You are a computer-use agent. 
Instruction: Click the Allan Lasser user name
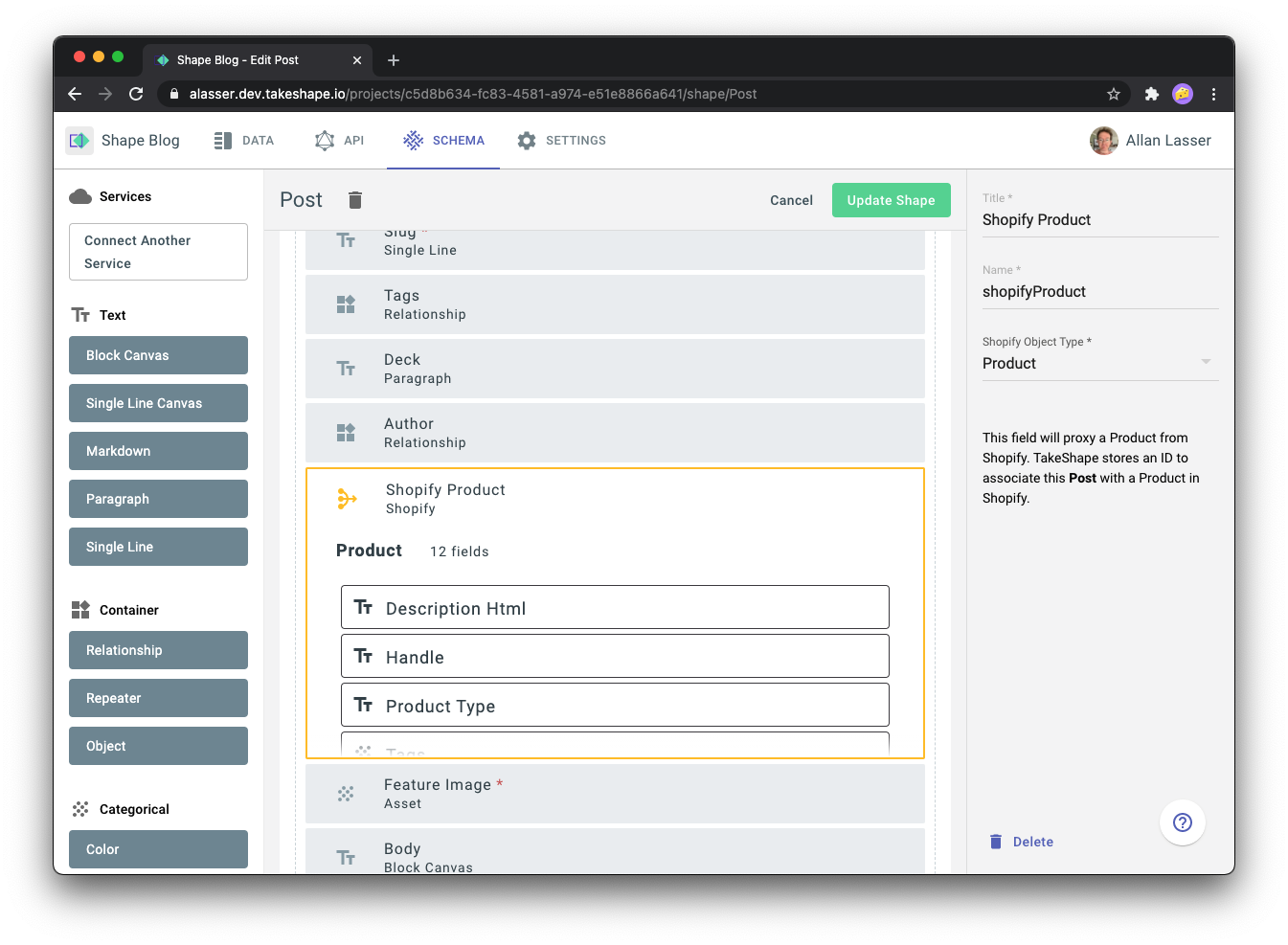[1168, 141]
